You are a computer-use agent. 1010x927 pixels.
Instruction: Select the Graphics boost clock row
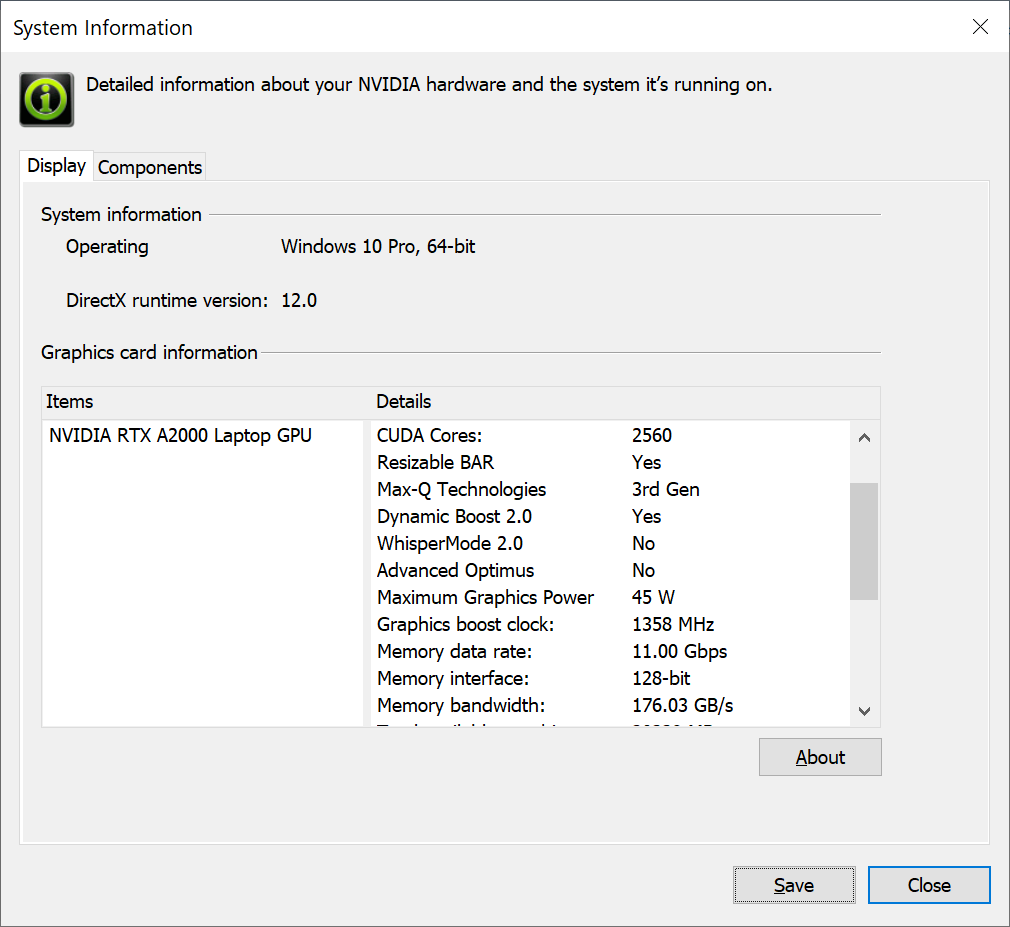611,625
